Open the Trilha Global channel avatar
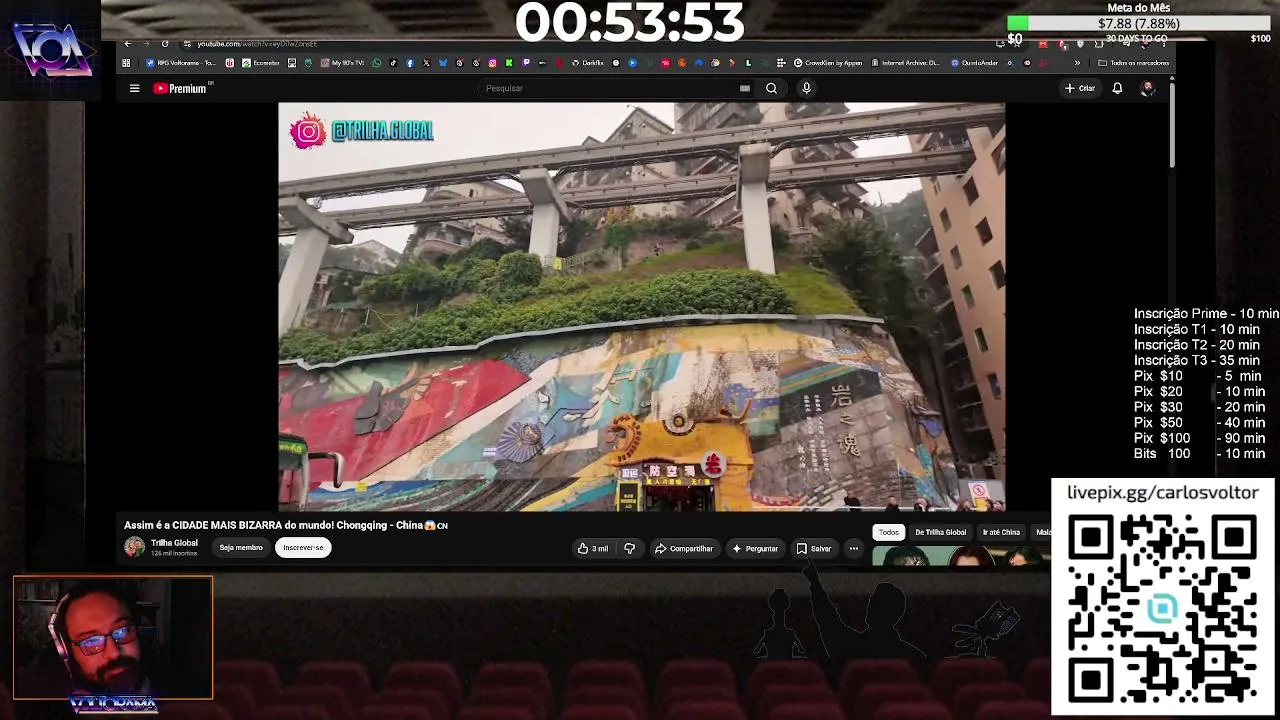Viewport: 1280px width, 720px height. click(x=134, y=547)
